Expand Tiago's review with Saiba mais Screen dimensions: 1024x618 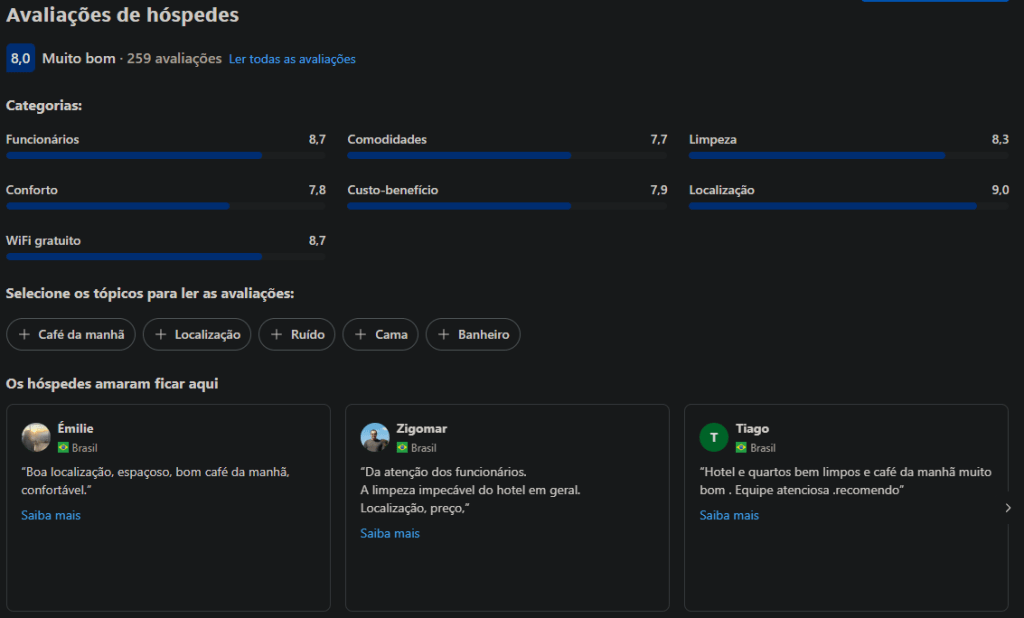[x=729, y=515]
